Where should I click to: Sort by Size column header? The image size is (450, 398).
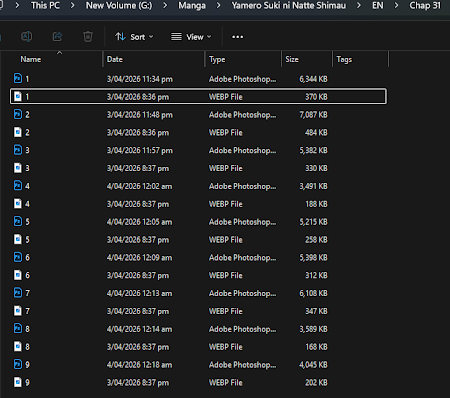point(292,59)
